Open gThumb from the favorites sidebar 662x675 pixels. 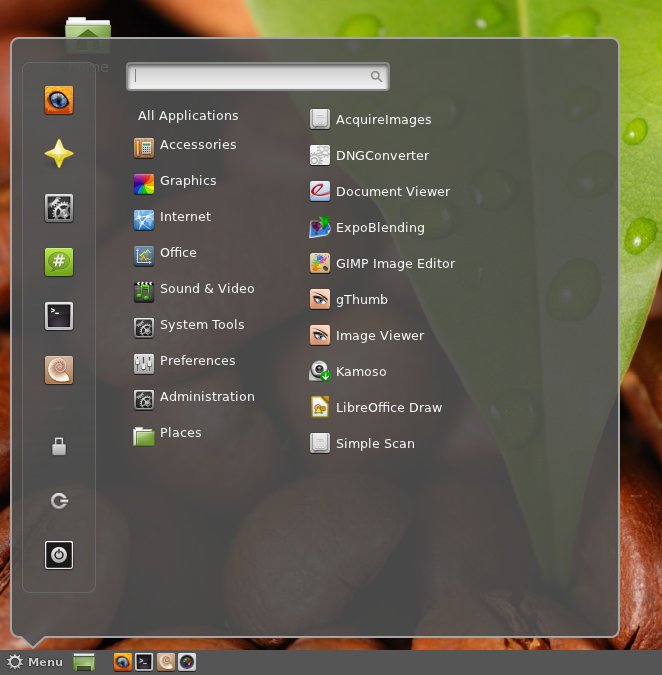[x=59, y=100]
